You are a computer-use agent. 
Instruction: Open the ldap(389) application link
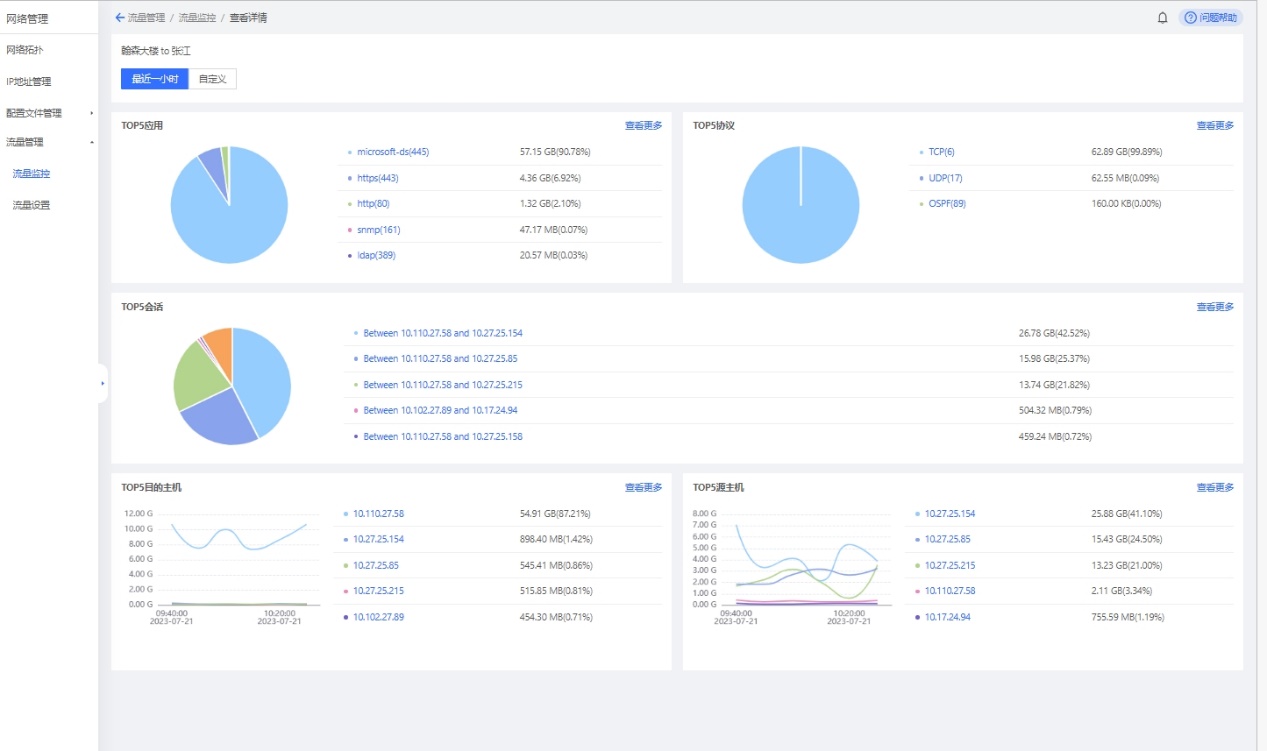[x=377, y=256]
